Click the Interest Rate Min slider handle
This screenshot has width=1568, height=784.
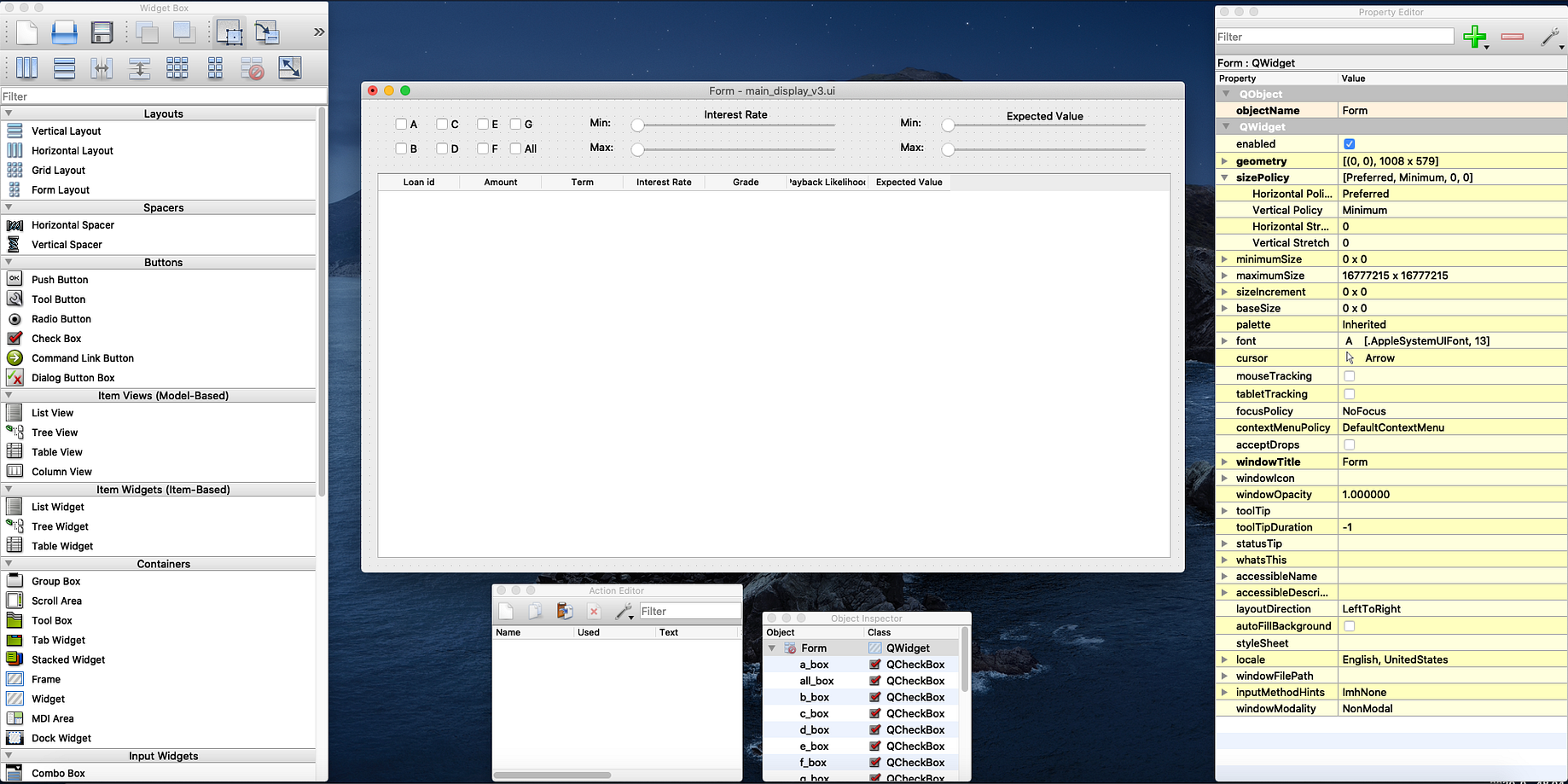[637, 125]
